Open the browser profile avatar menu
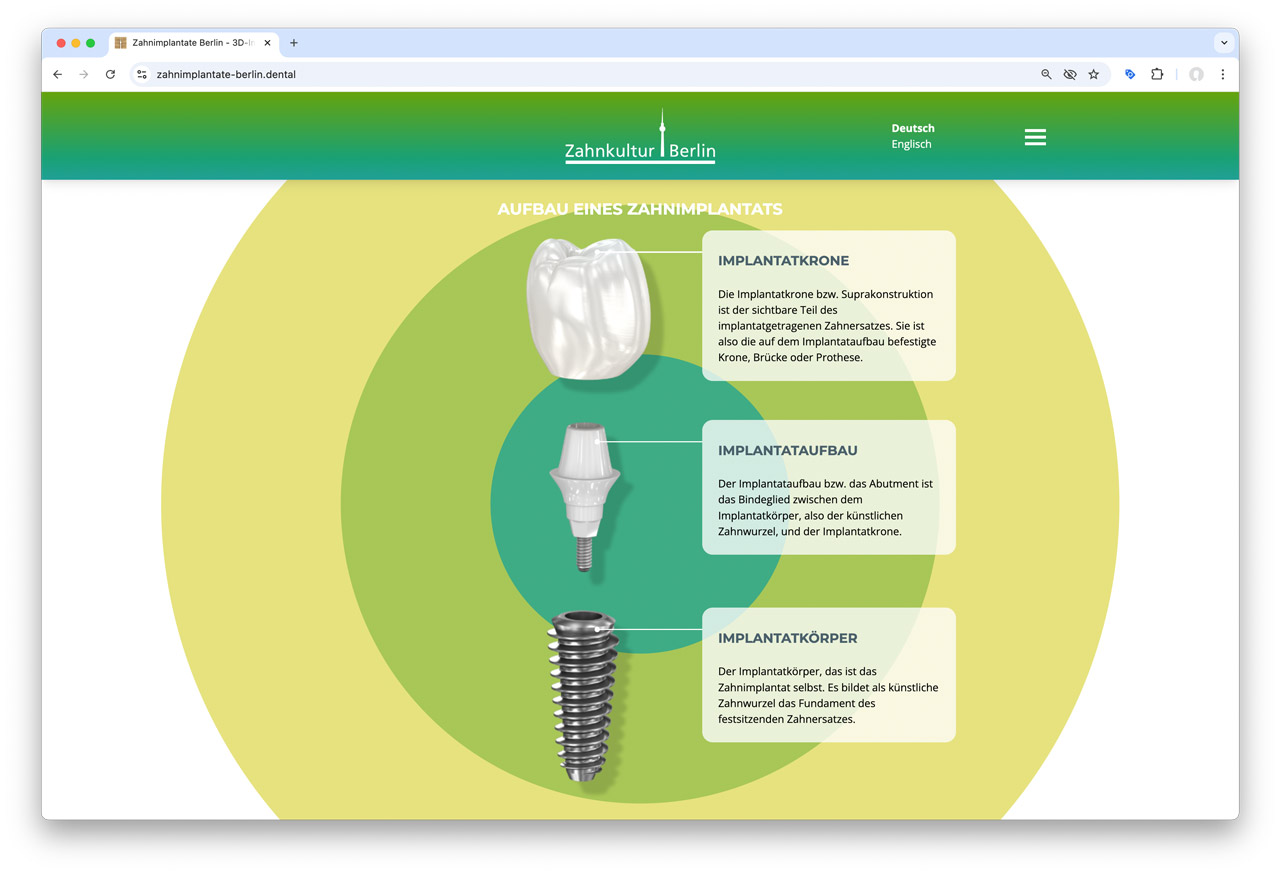1280x874 pixels. click(x=1195, y=74)
